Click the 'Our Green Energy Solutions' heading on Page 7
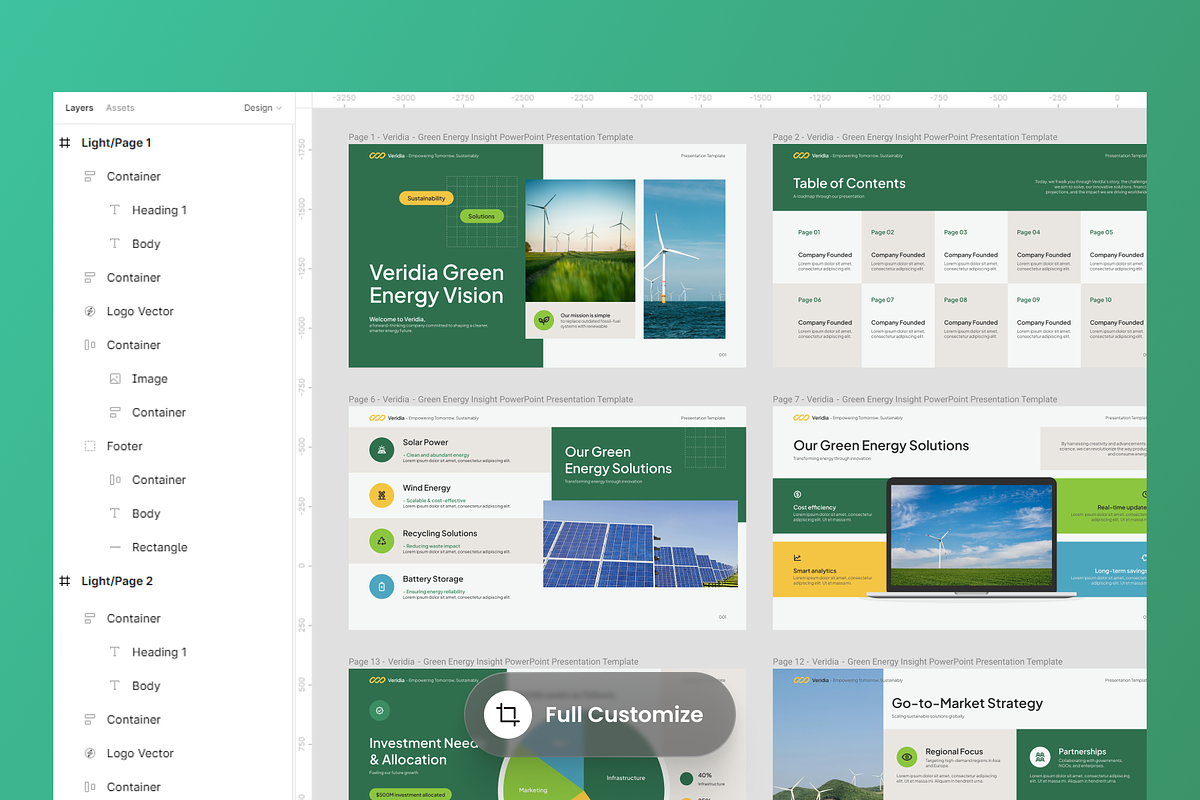Screen dimensions: 1200x800 pyautogui.click(x=881, y=445)
